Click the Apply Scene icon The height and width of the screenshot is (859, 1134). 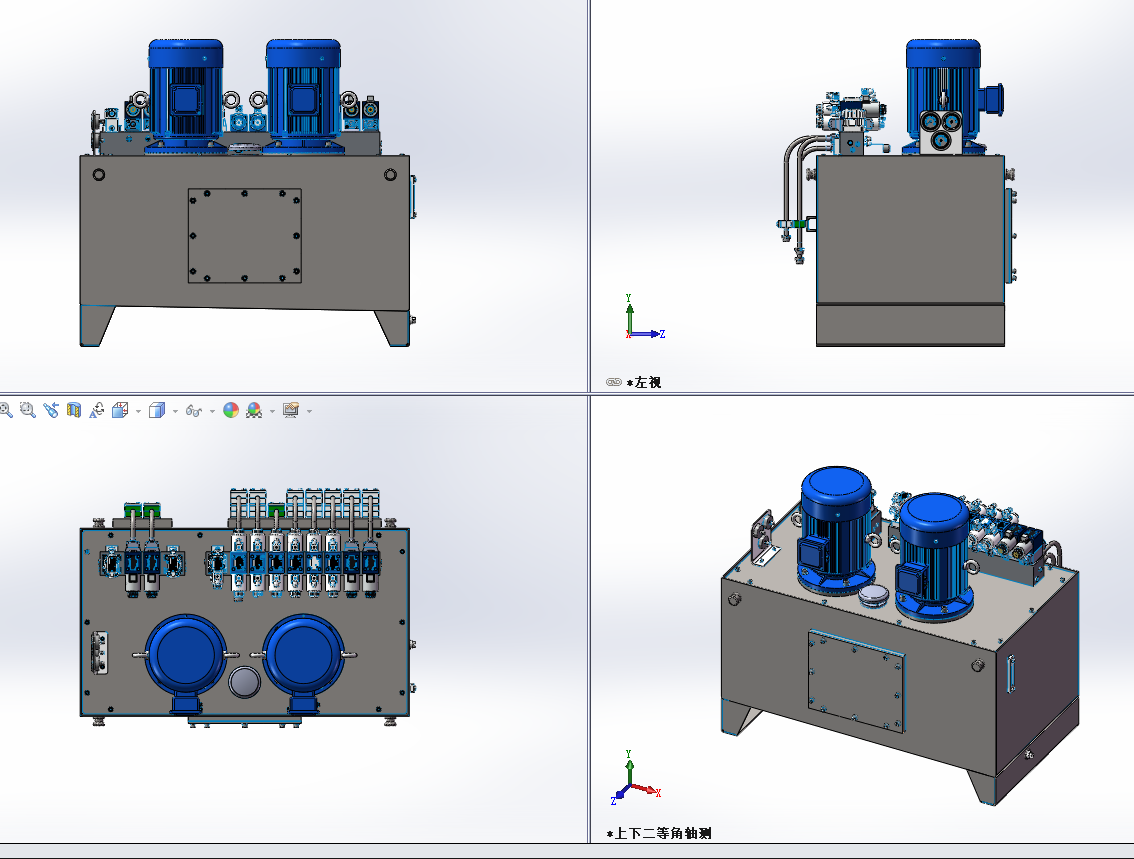point(254,411)
